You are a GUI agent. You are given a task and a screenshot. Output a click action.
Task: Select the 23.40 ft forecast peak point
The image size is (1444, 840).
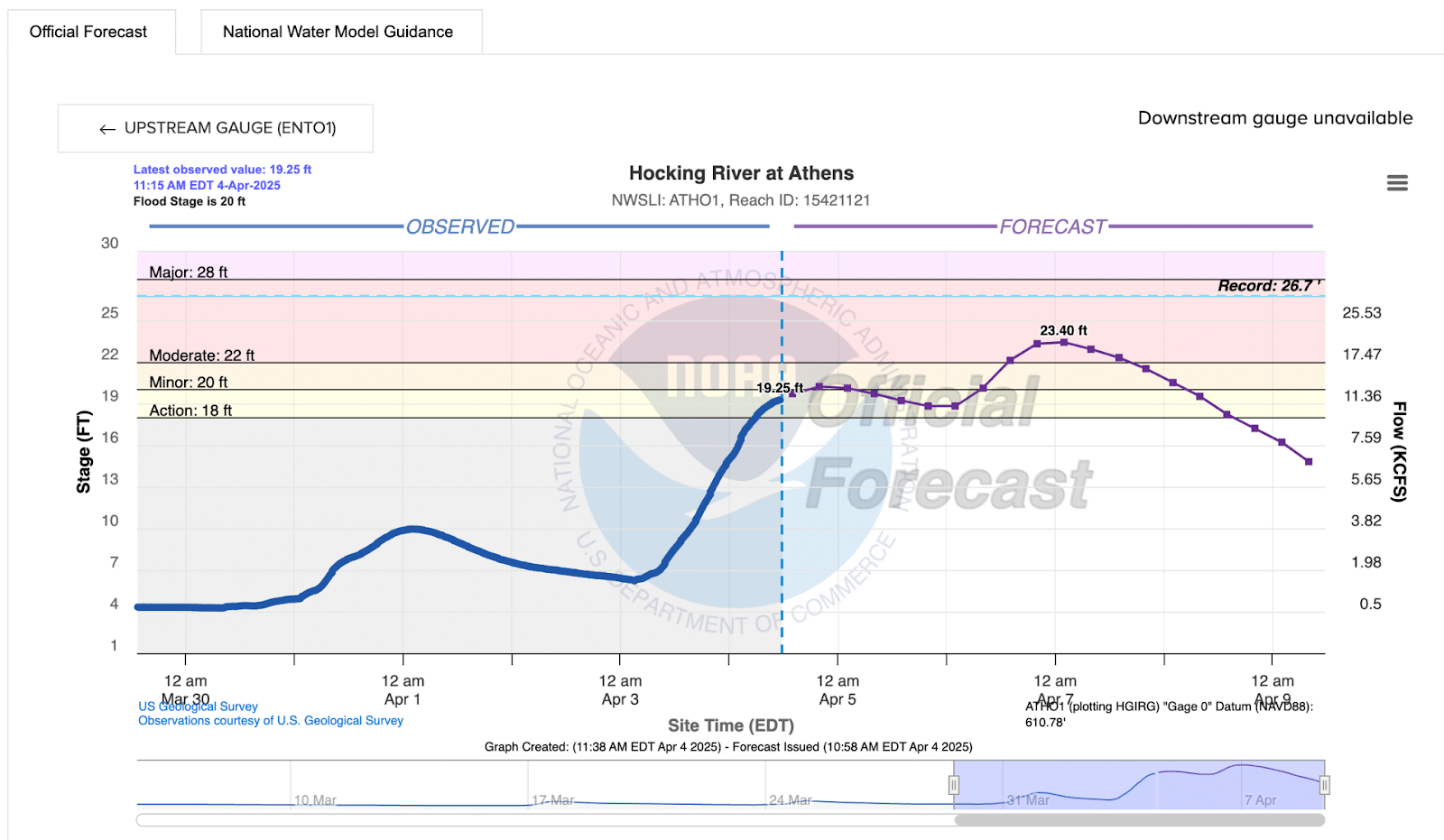pos(1064,343)
